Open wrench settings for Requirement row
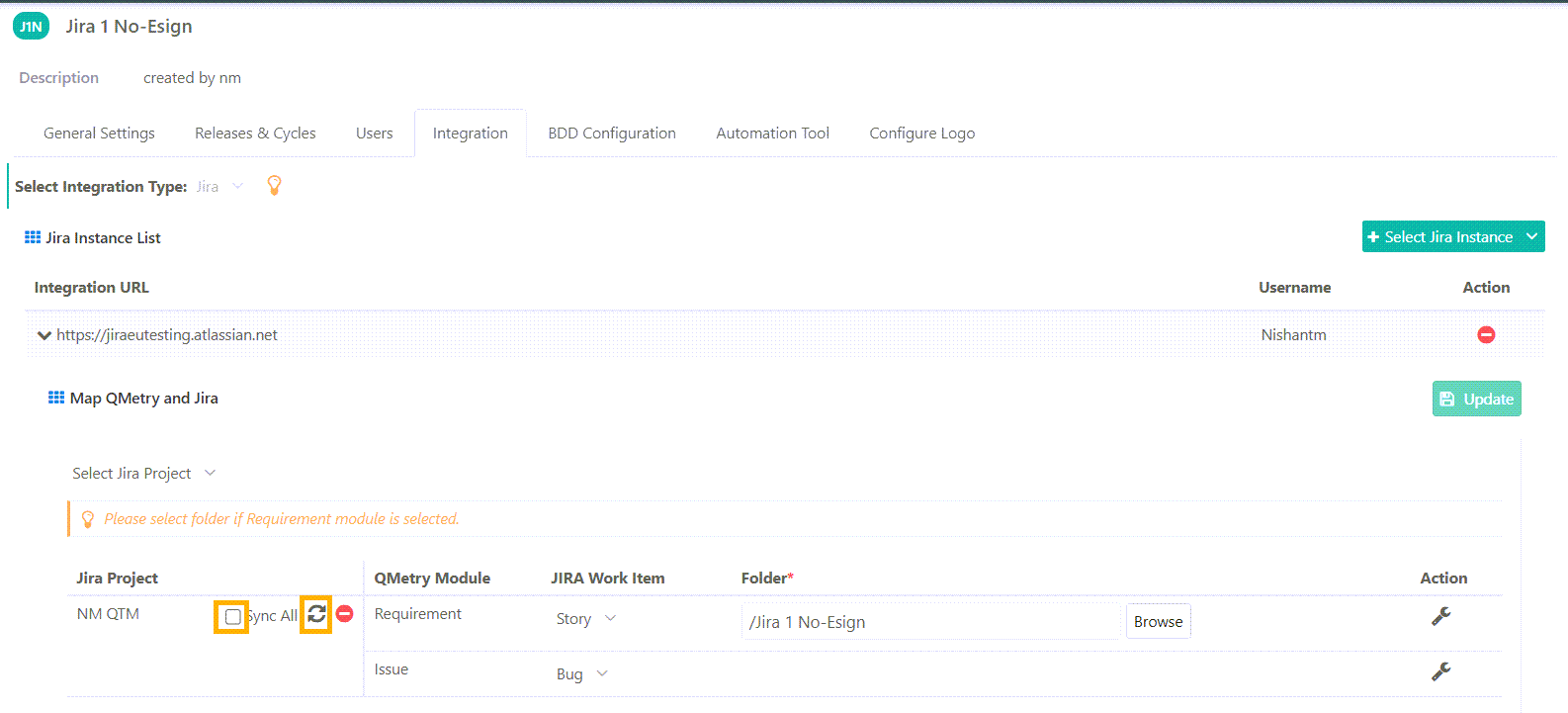This screenshot has width=1568, height=713. pyautogui.click(x=1440, y=616)
